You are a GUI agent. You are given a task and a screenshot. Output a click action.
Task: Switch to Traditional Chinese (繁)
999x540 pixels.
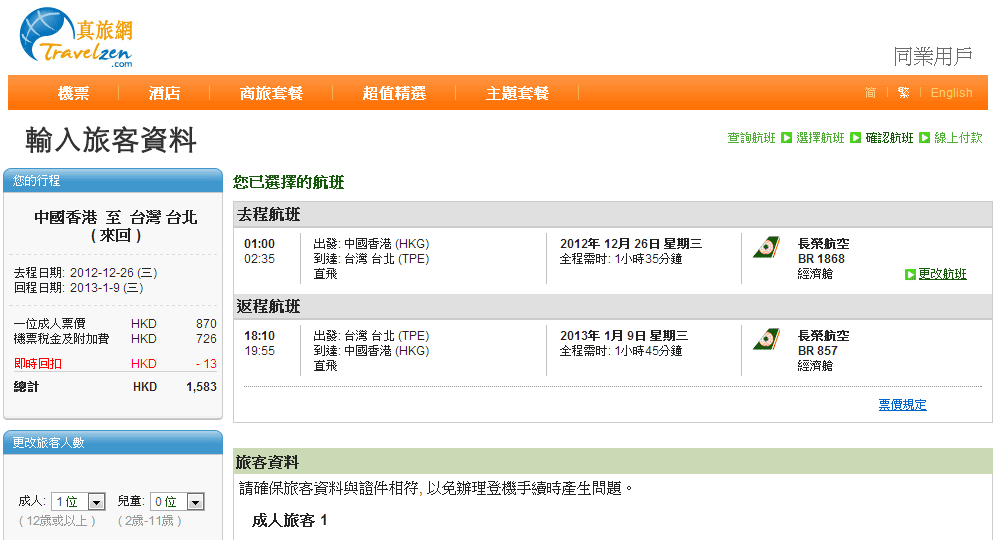[903, 93]
